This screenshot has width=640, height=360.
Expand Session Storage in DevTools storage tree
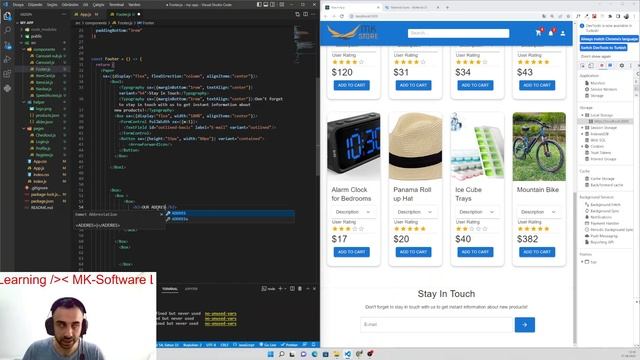pos(582,128)
